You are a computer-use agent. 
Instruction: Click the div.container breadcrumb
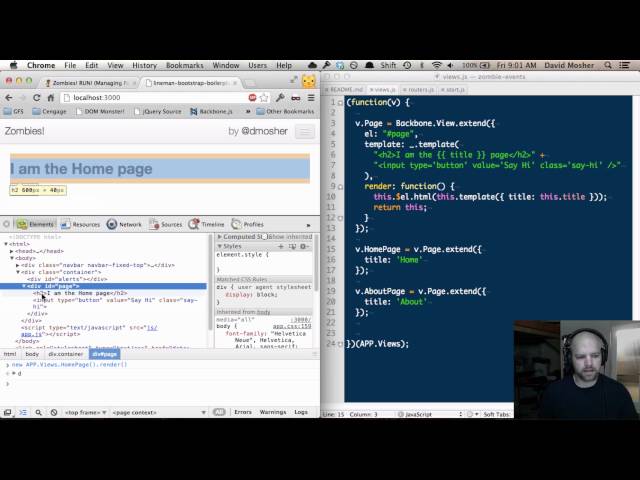65,354
